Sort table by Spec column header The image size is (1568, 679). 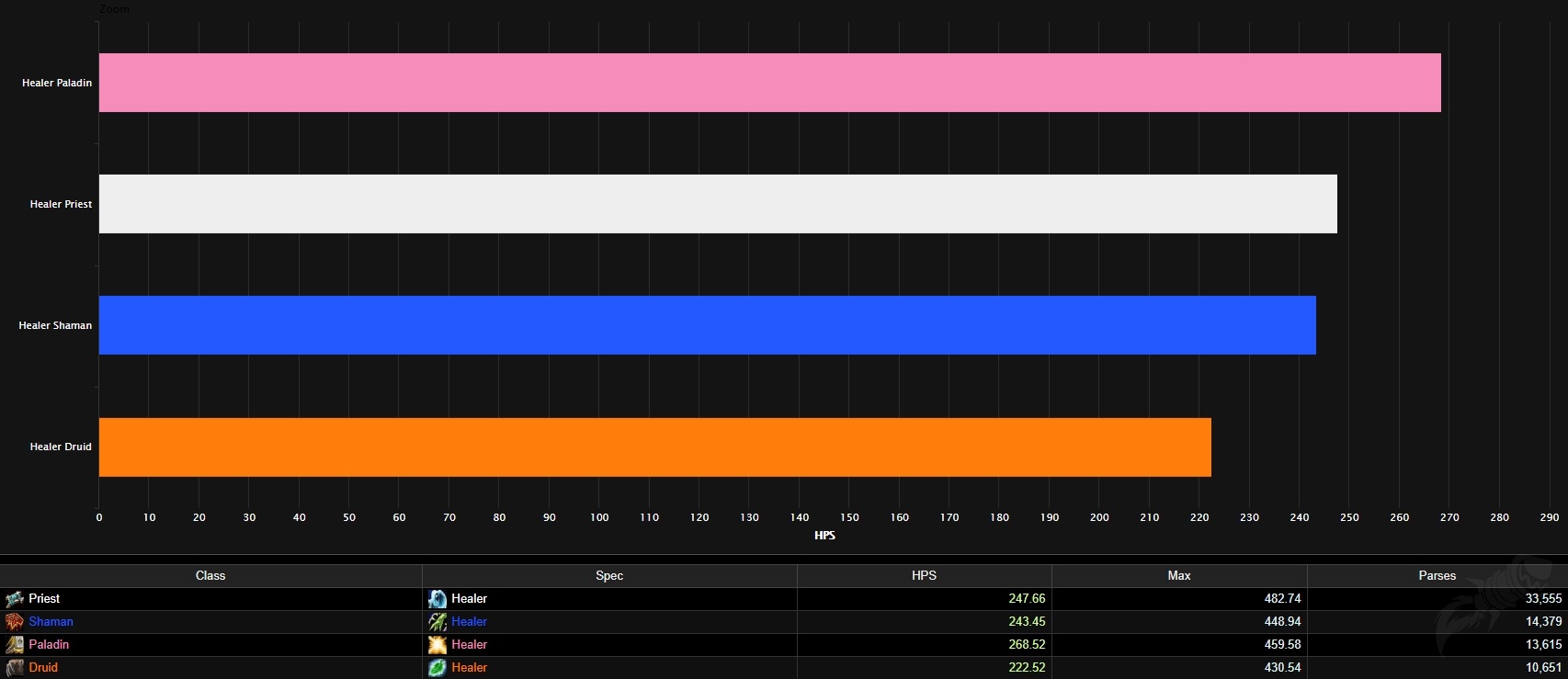[609, 576]
